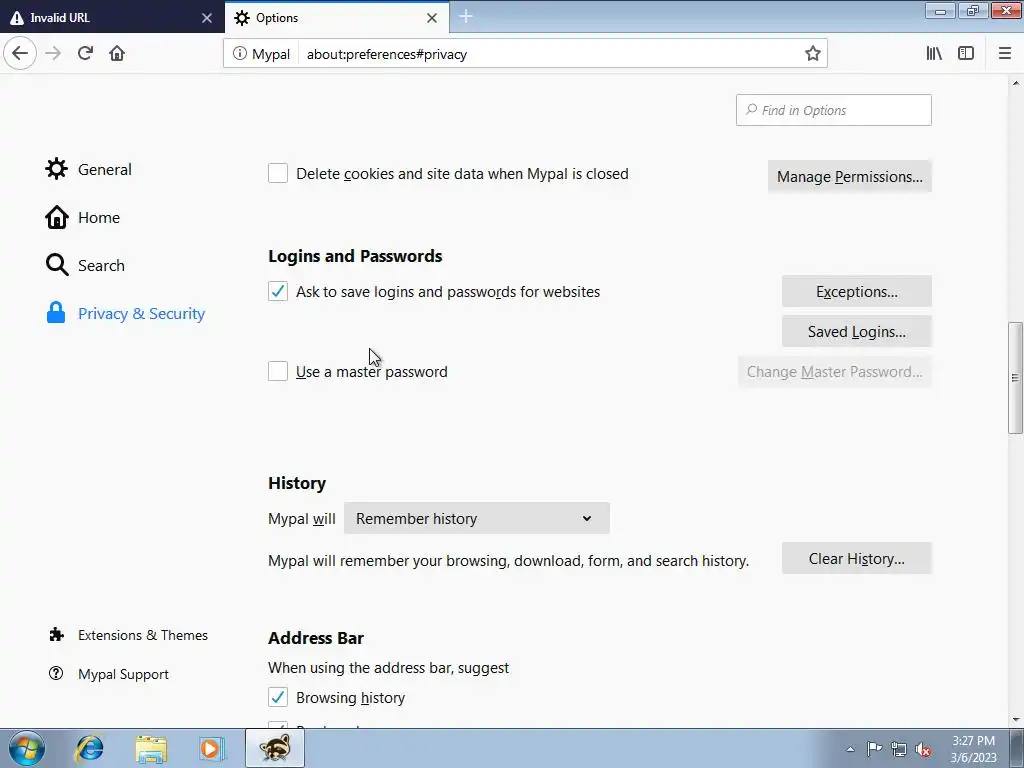Click the Logins and Passwords heading
This screenshot has height=768, width=1024.
(x=355, y=256)
